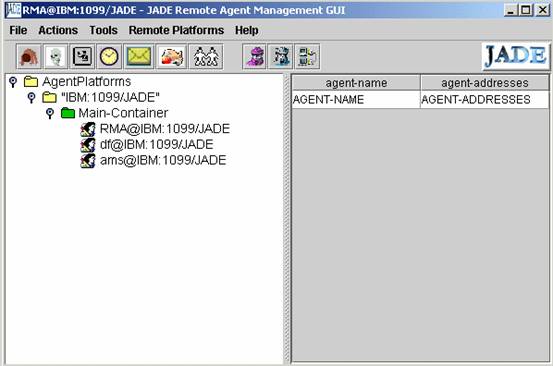The image size is (553, 366).
Task: Launch the Dummy agent toolbar icon
Action: click(281, 56)
